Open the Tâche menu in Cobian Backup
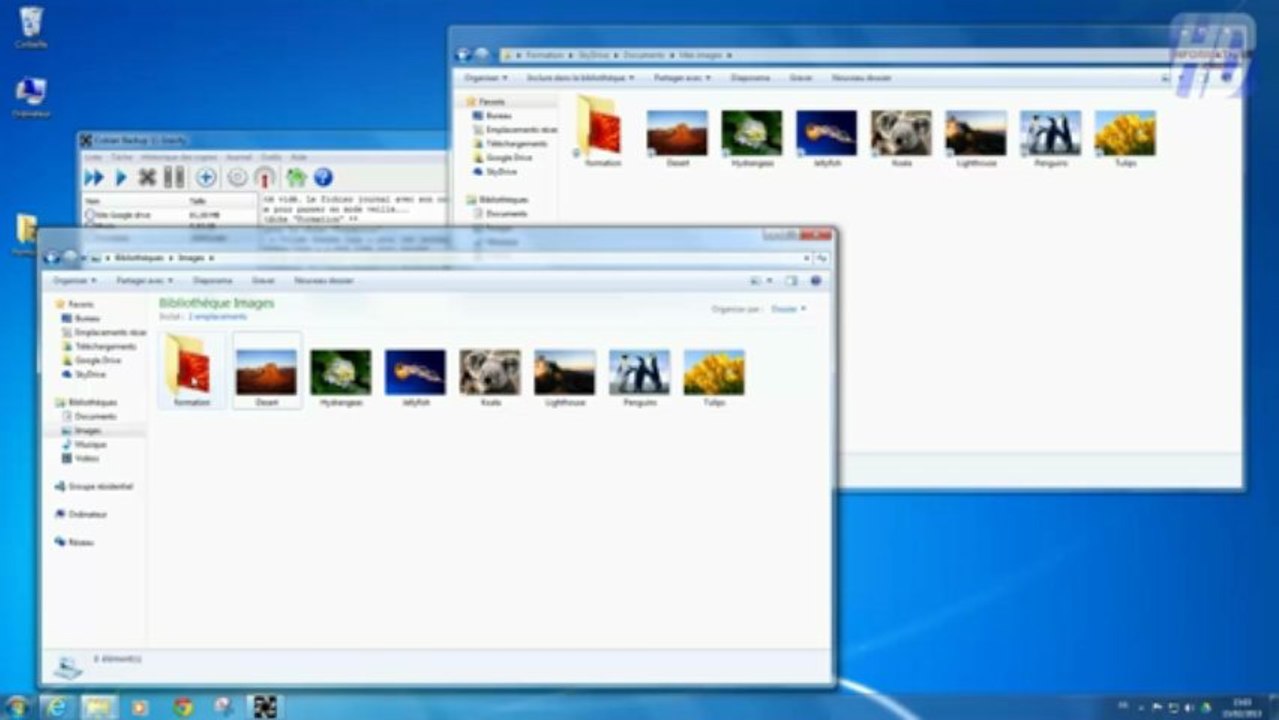The image size is (1279, 720). 122,157
